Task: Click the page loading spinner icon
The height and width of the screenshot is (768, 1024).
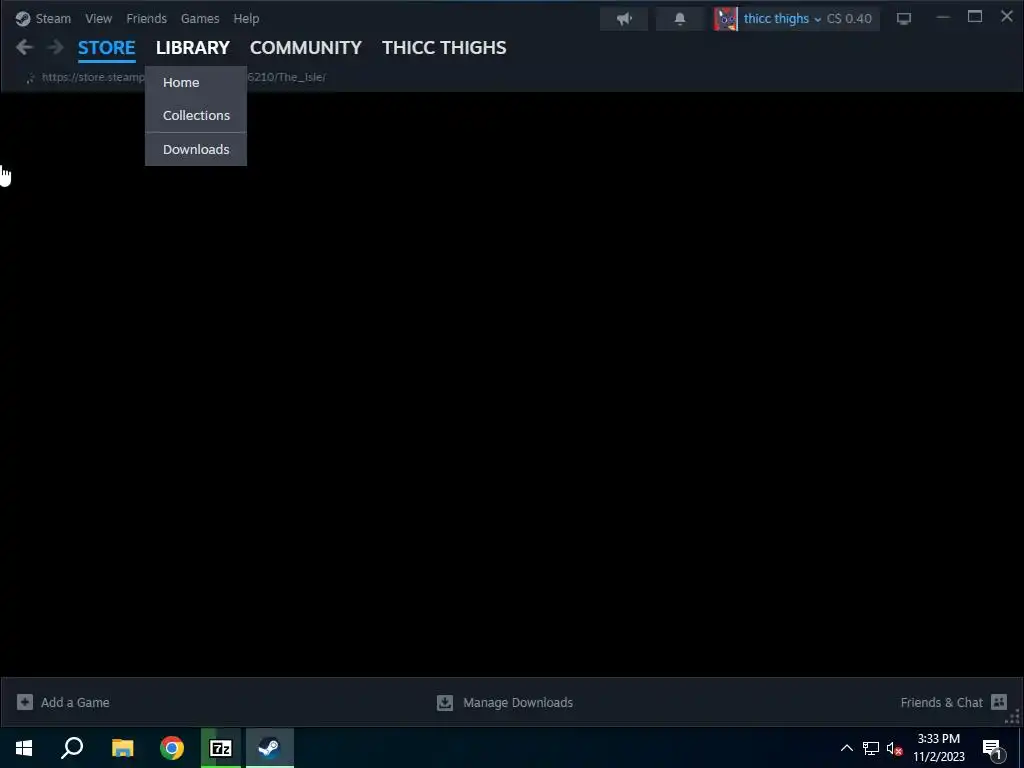Action: (30, 78)
